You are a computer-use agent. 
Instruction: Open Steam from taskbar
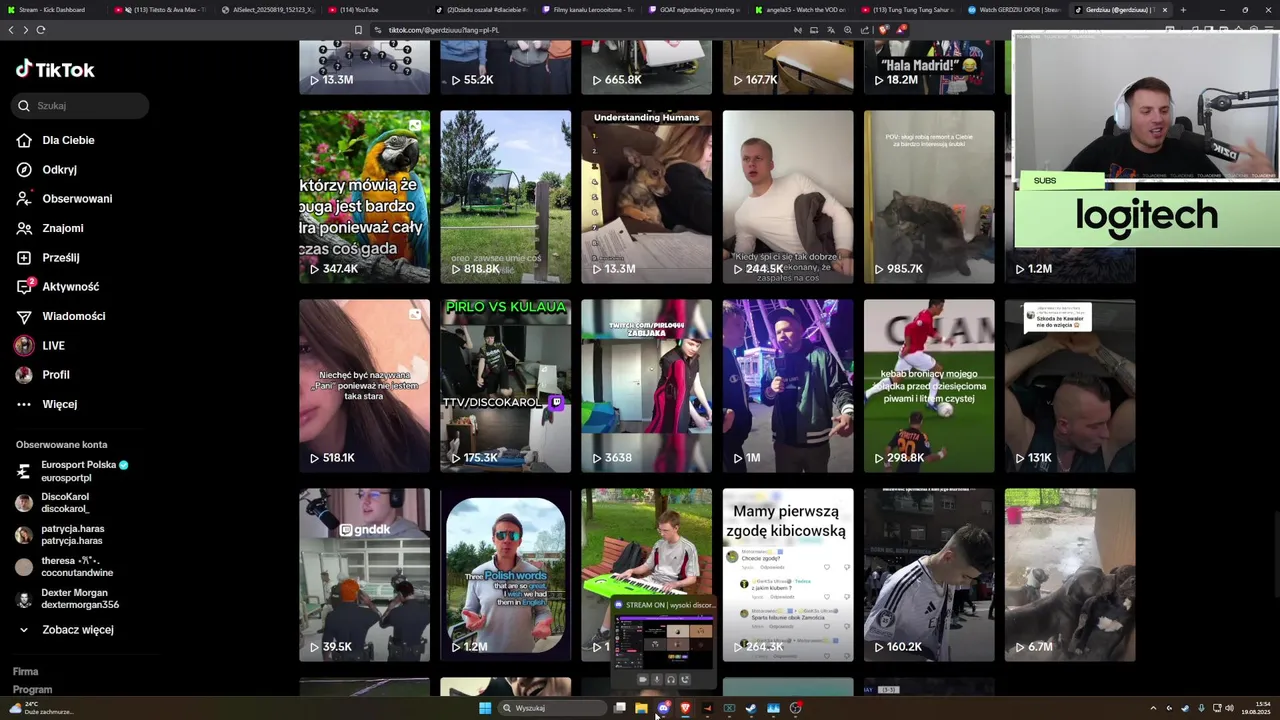coord(751,708)
